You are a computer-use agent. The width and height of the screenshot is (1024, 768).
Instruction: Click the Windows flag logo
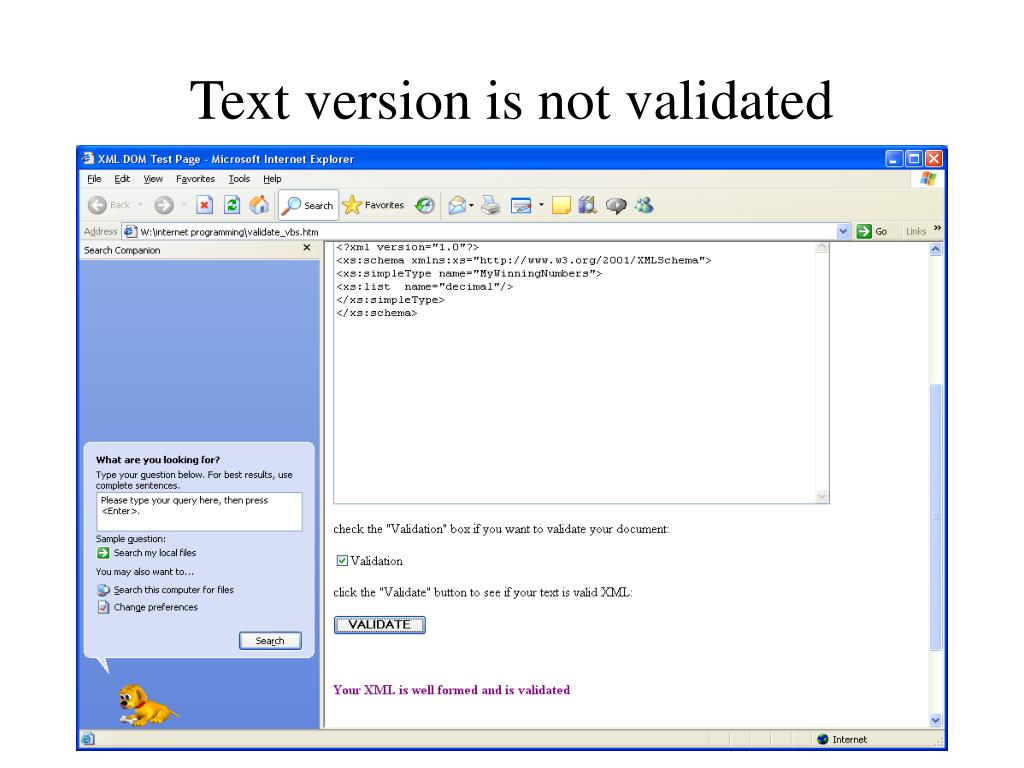coord(928,179)
